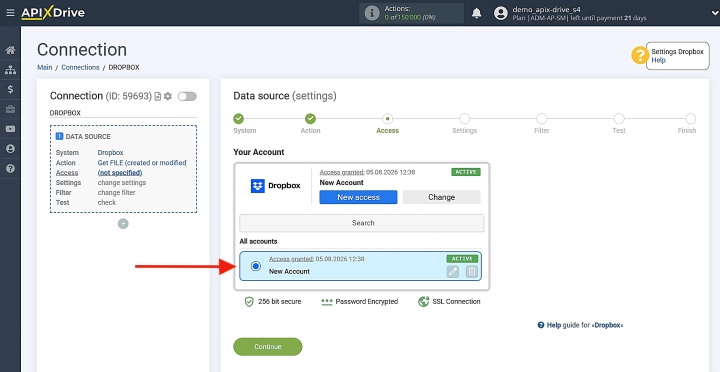Open connection settings gear icon

tap(168, 96)
